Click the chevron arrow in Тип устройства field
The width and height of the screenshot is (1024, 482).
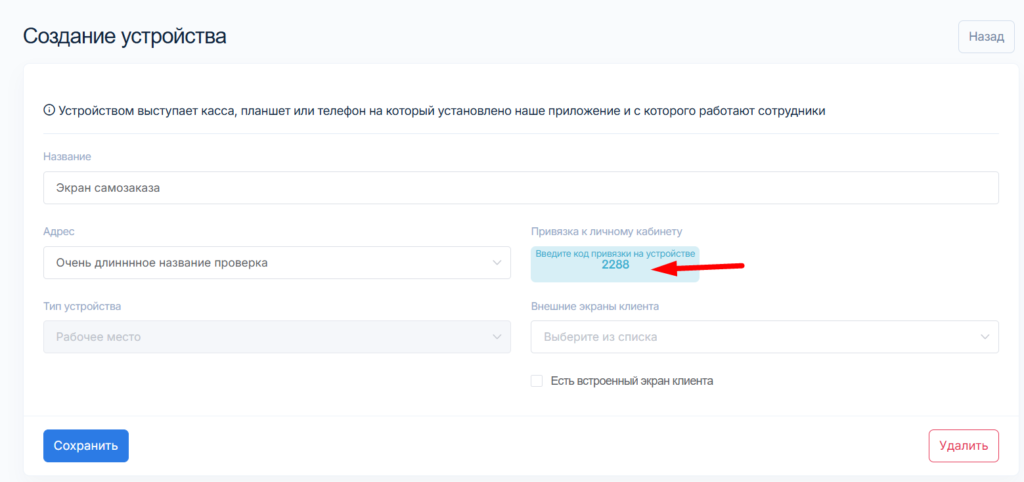coord(497,337)
